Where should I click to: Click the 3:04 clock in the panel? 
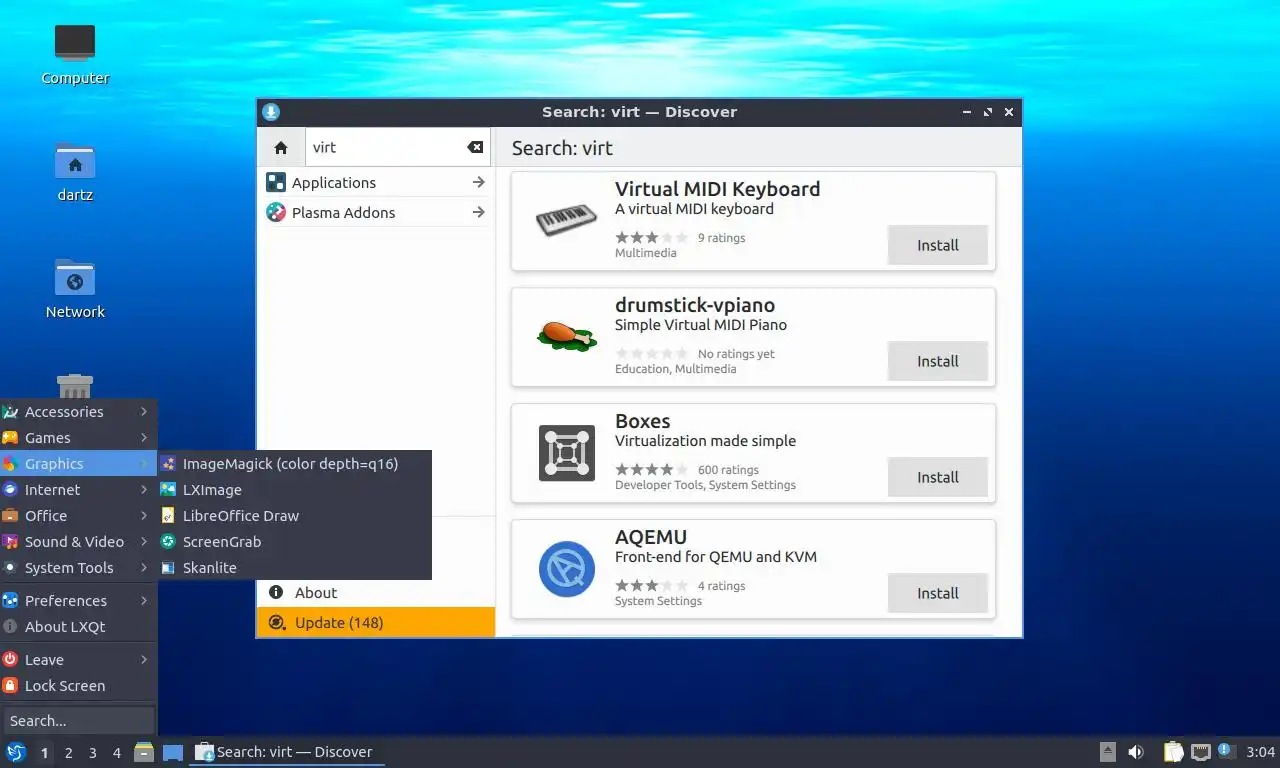tap(1260, 752)
